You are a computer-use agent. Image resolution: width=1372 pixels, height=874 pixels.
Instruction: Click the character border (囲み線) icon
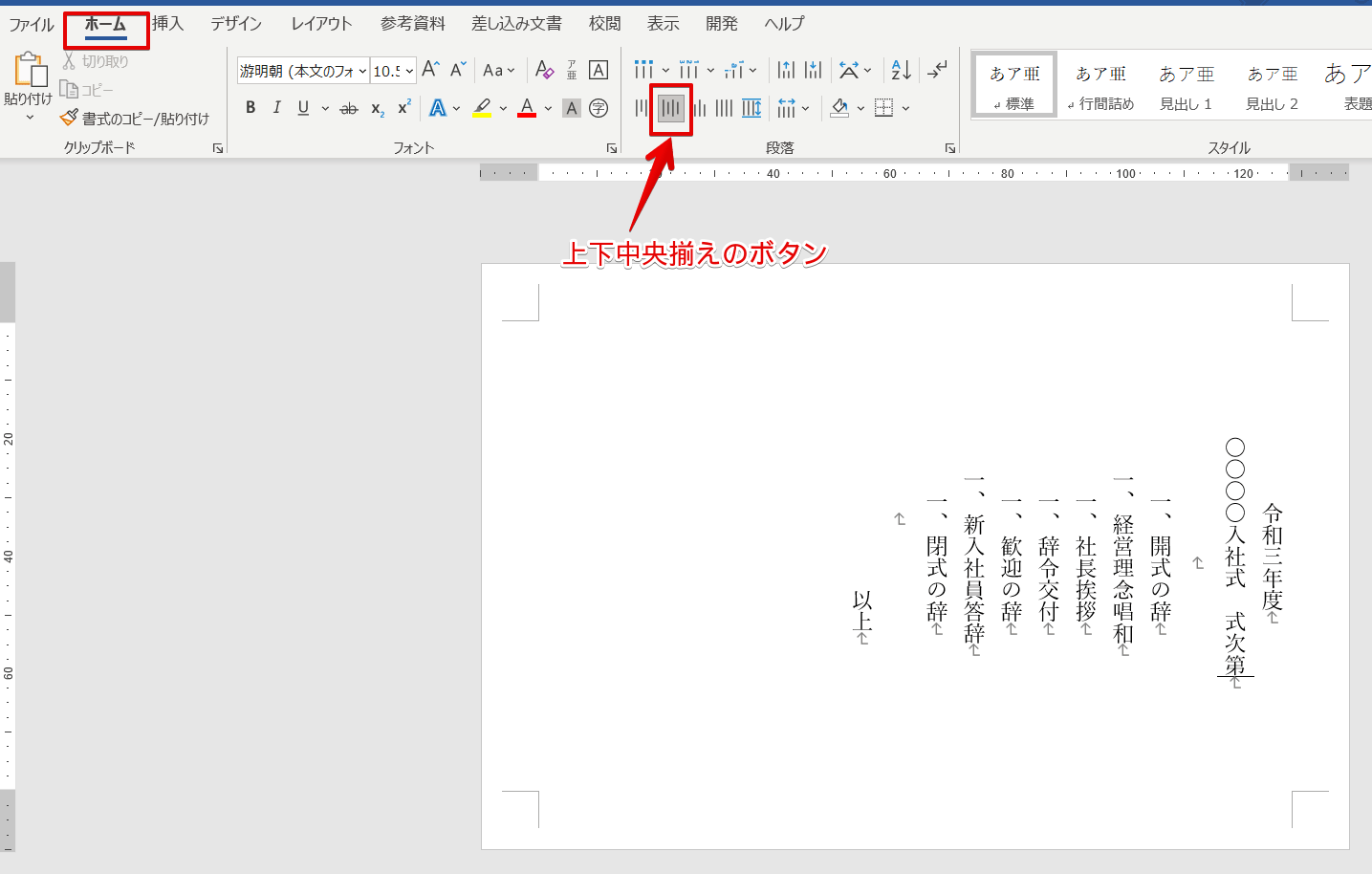point(599,70)
